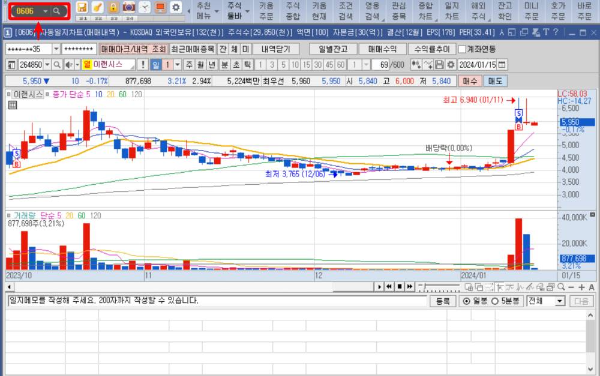
Task: Toggle the 분 minute period button
Action: (225, 65)
